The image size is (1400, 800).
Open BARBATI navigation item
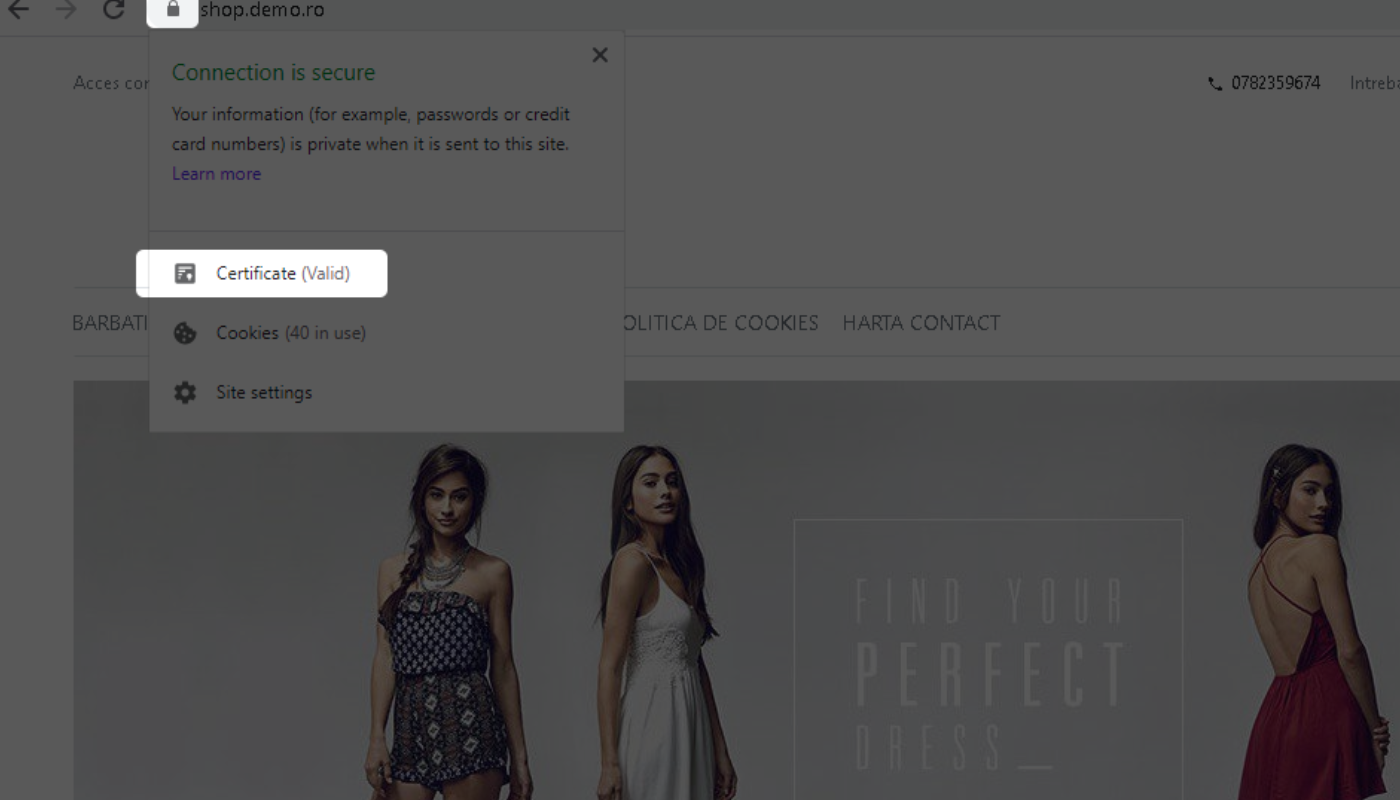110,323
